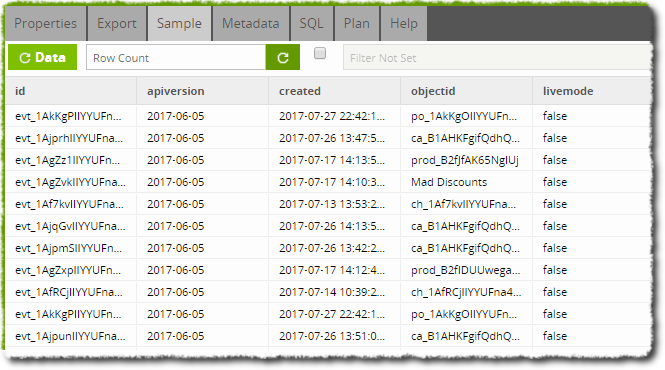The height and width of the screenshot is (370, 665).
Task: Open the Plan tab
Action: pos(357,23)
